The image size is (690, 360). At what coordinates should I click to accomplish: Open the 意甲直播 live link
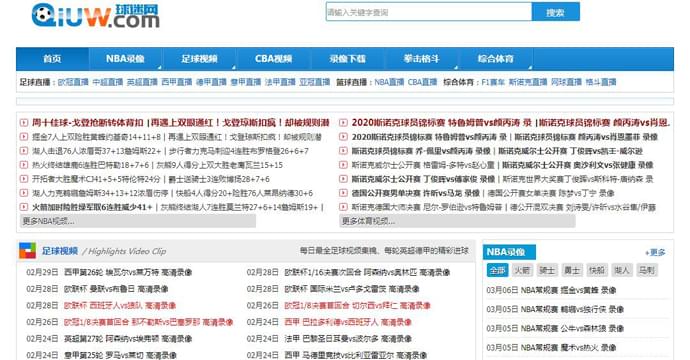coord(246,82)
